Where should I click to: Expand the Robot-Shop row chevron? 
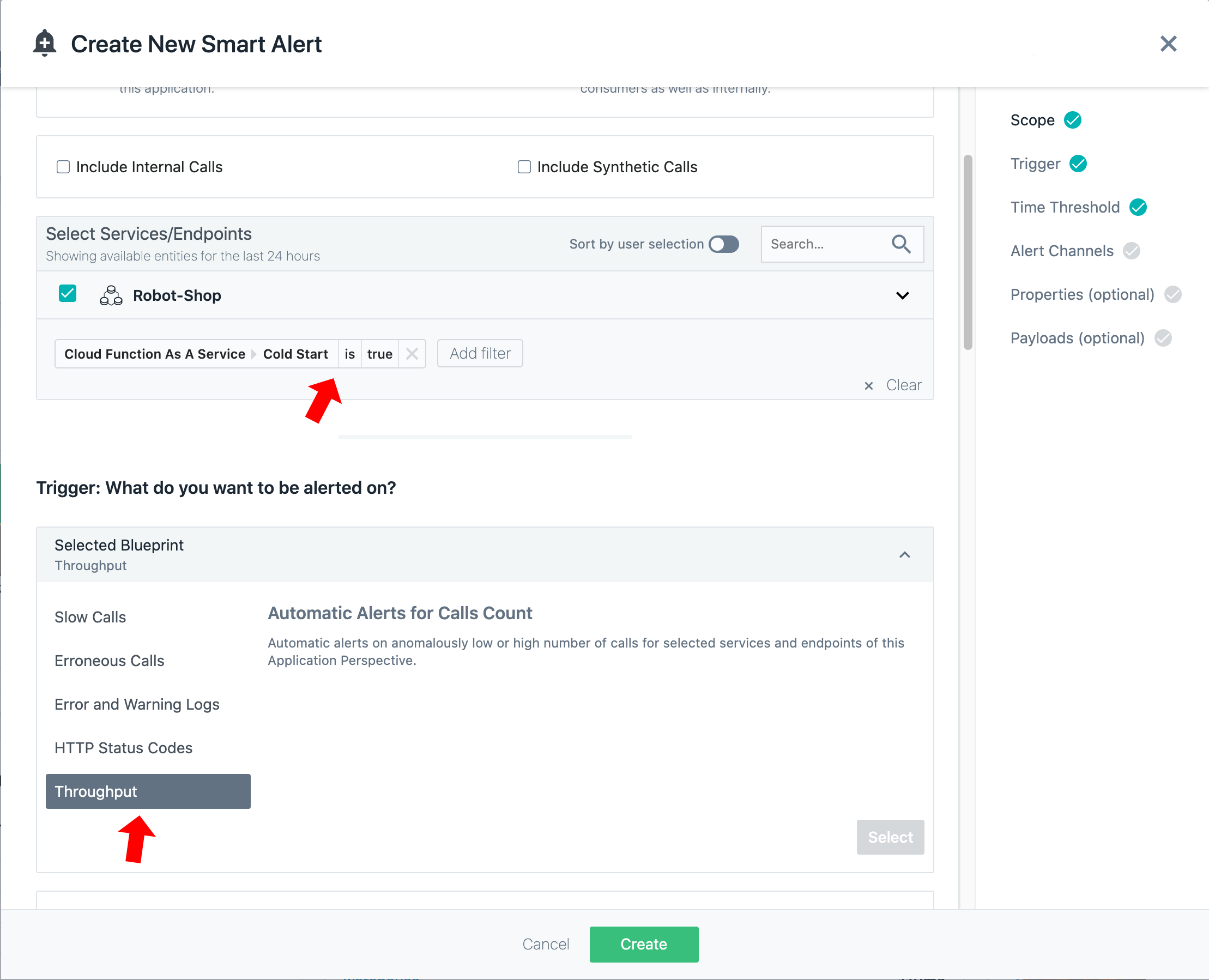pos(903,296)
